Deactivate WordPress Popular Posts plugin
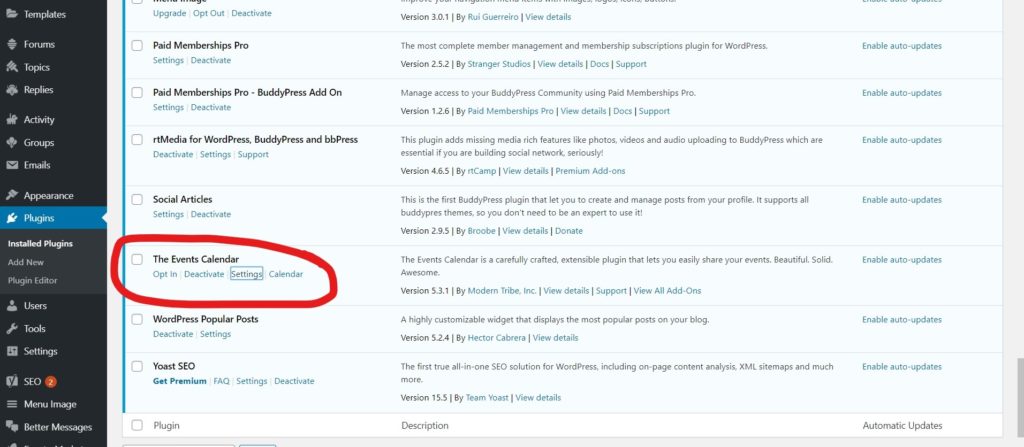The image size is (1024, 447). [173, 334]
